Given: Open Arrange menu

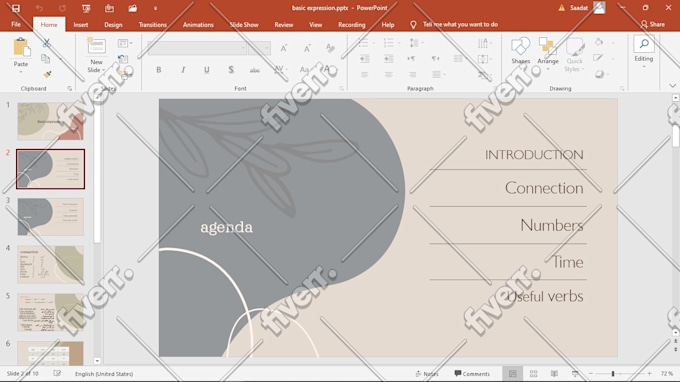Looking at the screenshot, I should [548, 53].
